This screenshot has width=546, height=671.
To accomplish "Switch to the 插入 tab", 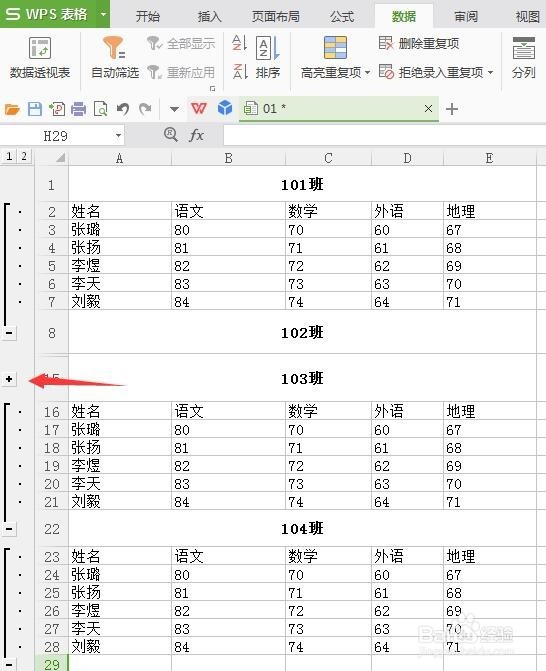I will pyautogui.click(x=210, y=17).
